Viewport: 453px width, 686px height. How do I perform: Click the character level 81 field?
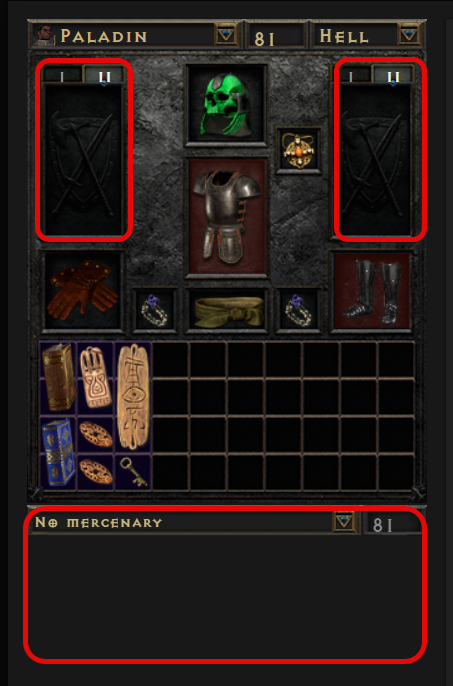(276, 35)
